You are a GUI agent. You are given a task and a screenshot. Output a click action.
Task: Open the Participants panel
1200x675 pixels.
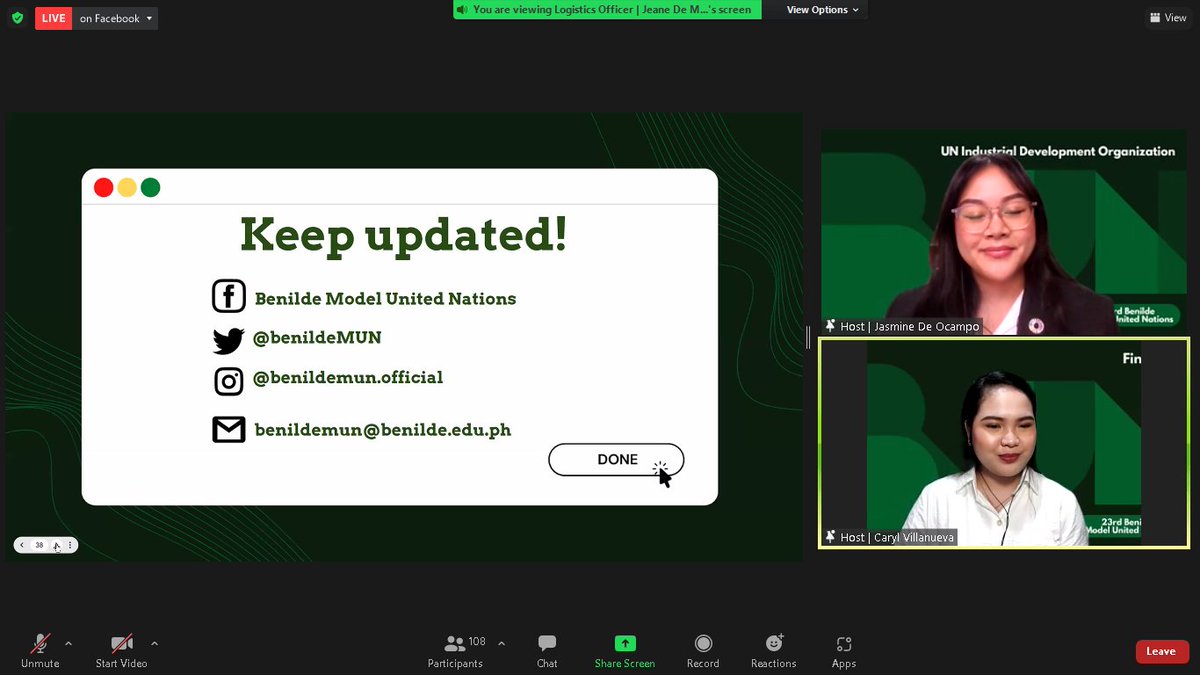(x=455, y=651)
